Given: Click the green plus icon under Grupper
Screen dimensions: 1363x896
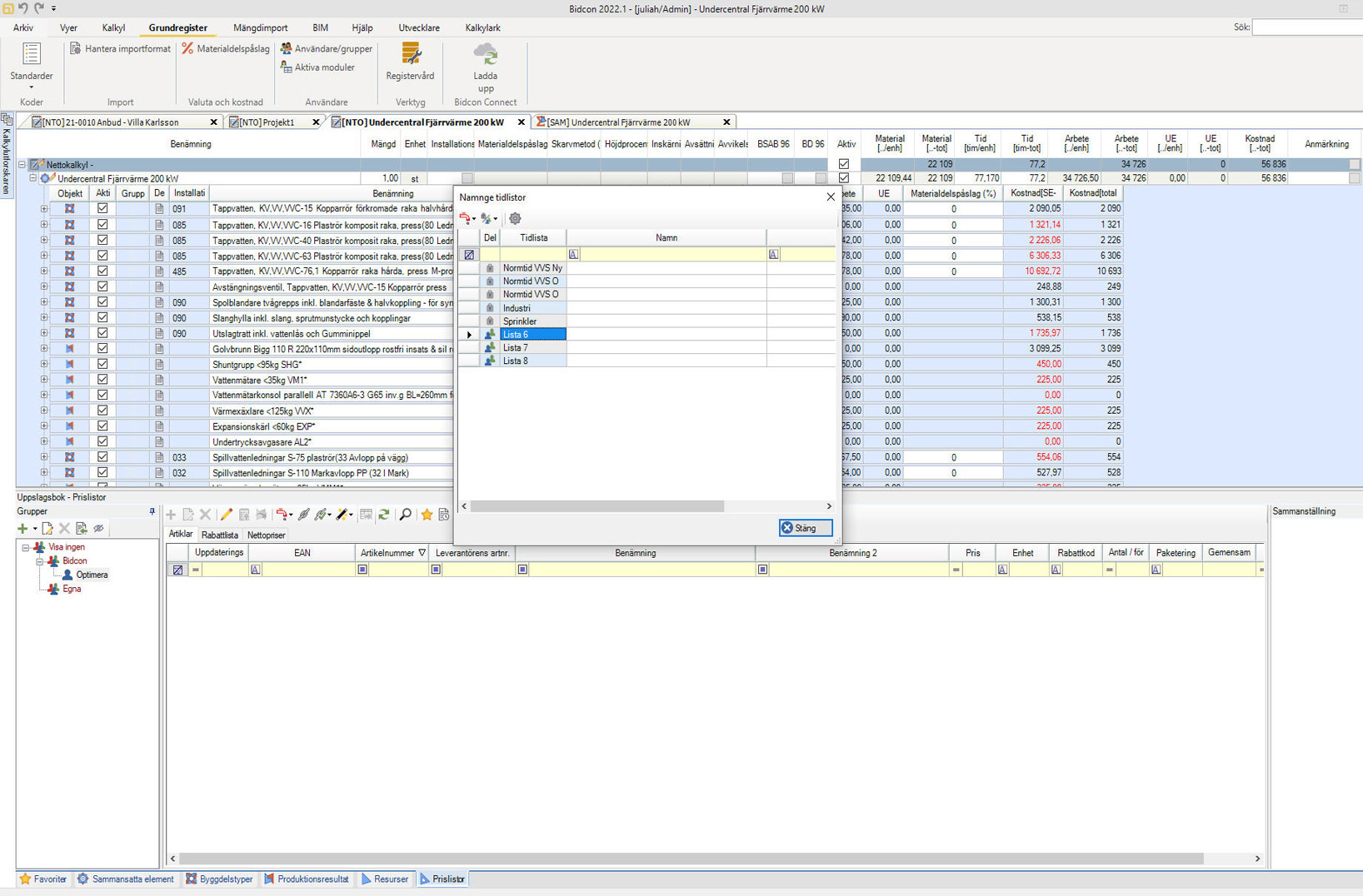Looking at the screenshot, I should [22, 529].
